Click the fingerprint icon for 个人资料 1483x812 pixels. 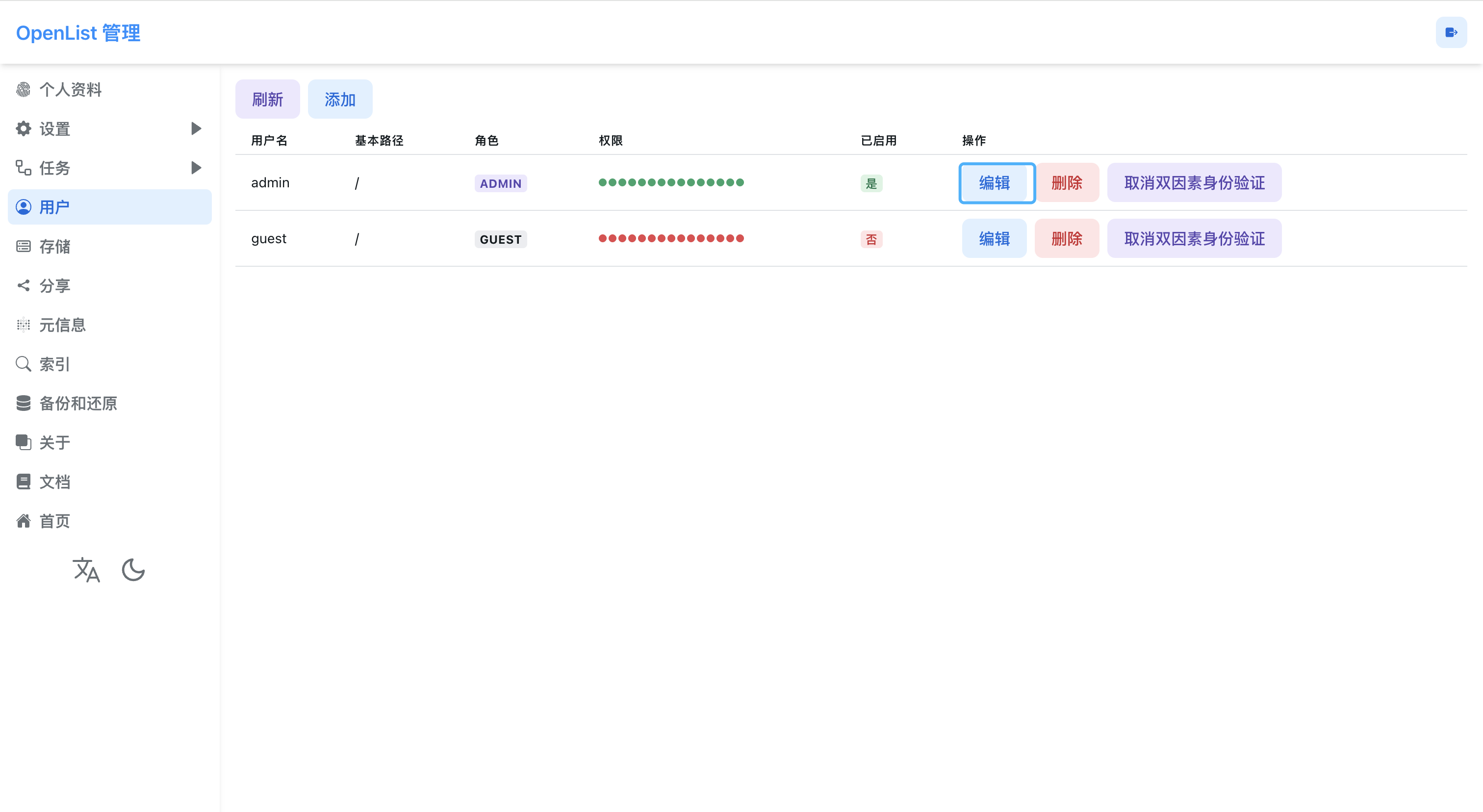[x=23, y=89]
